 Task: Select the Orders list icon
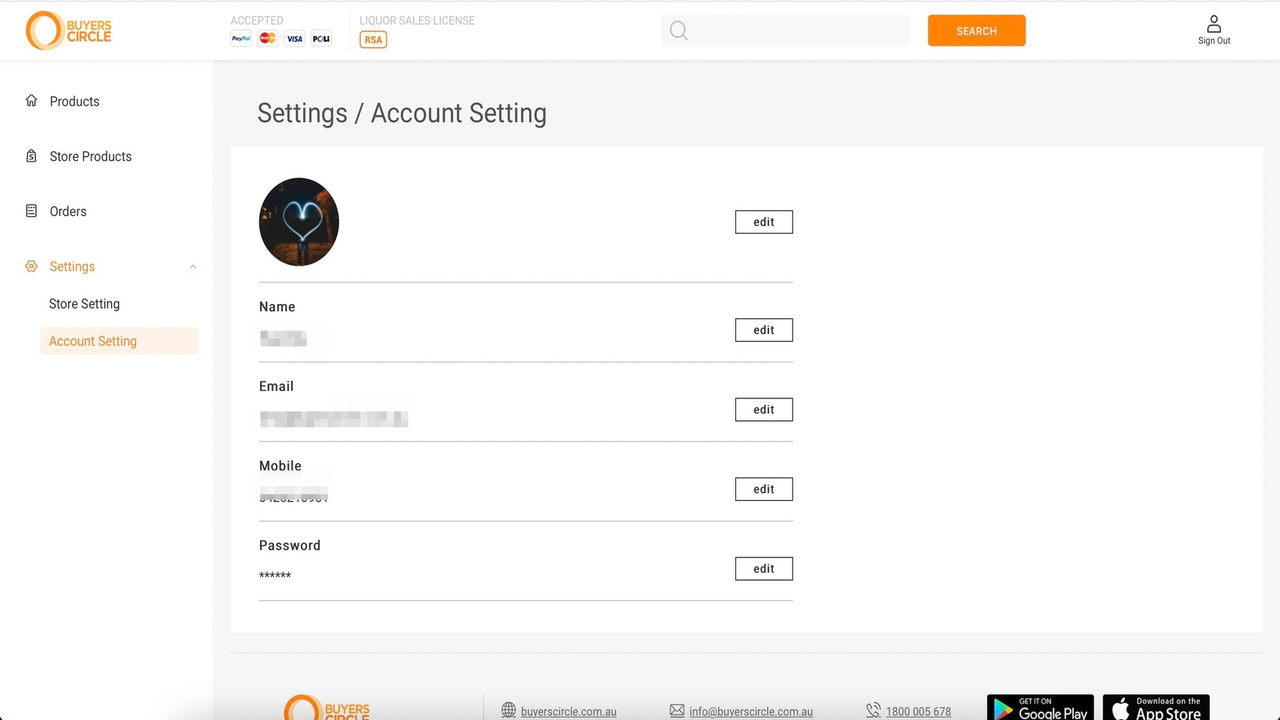click(x=31, y=211)
